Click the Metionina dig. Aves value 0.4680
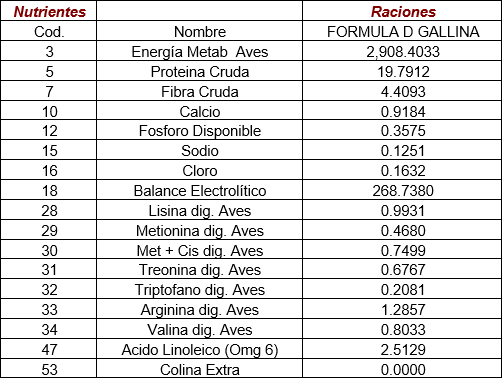 coord(402,230)
